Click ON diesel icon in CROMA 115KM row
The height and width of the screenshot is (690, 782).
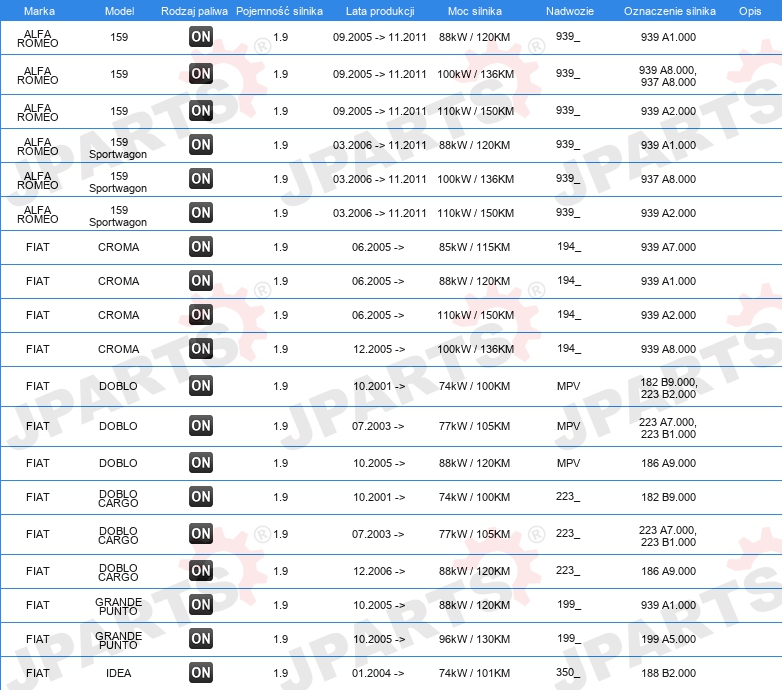point(201,246)
